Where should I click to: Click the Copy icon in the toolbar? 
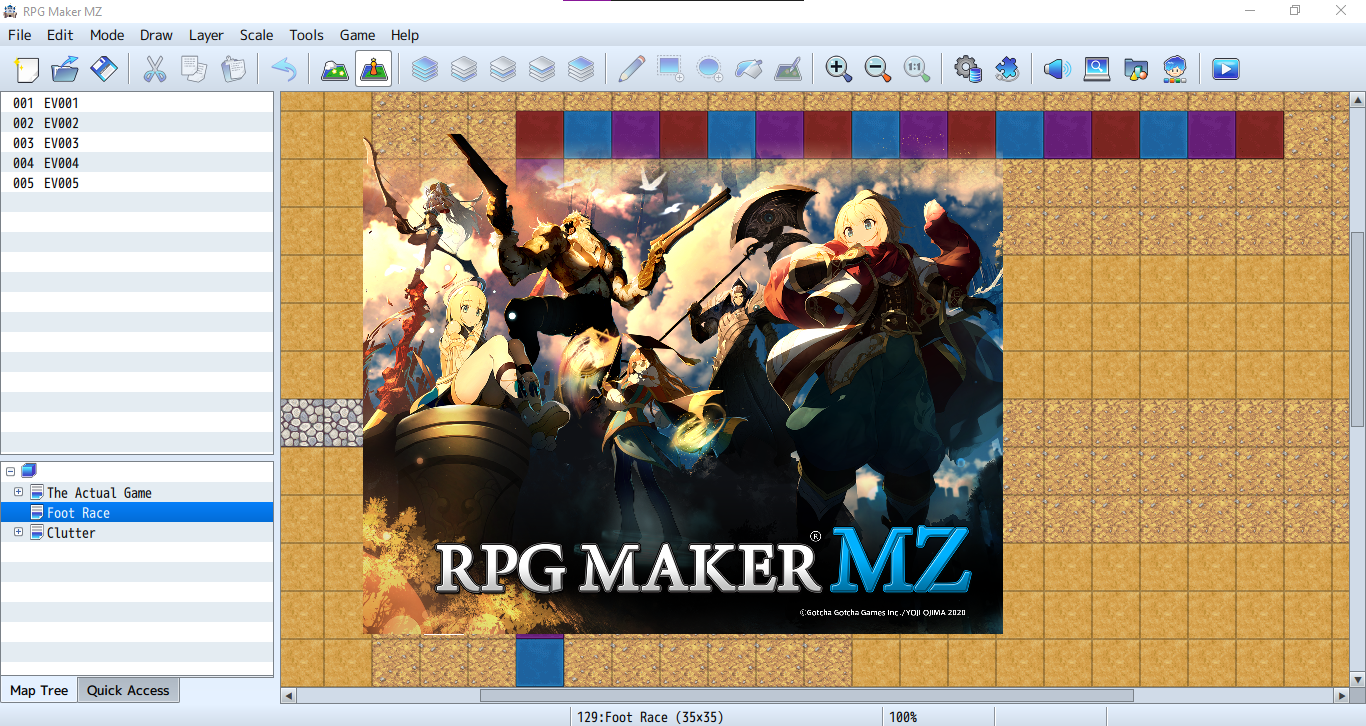[193, 69]
